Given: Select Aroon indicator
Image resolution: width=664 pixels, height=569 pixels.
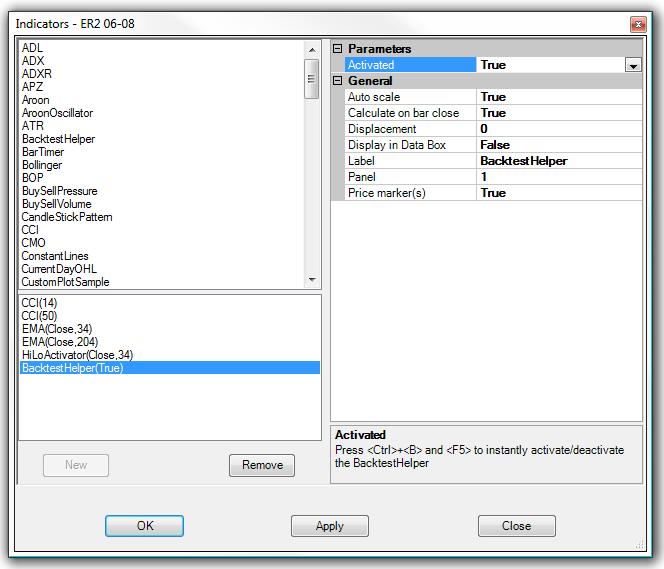Looking at the screenshot, I should (x=36, y=100).
